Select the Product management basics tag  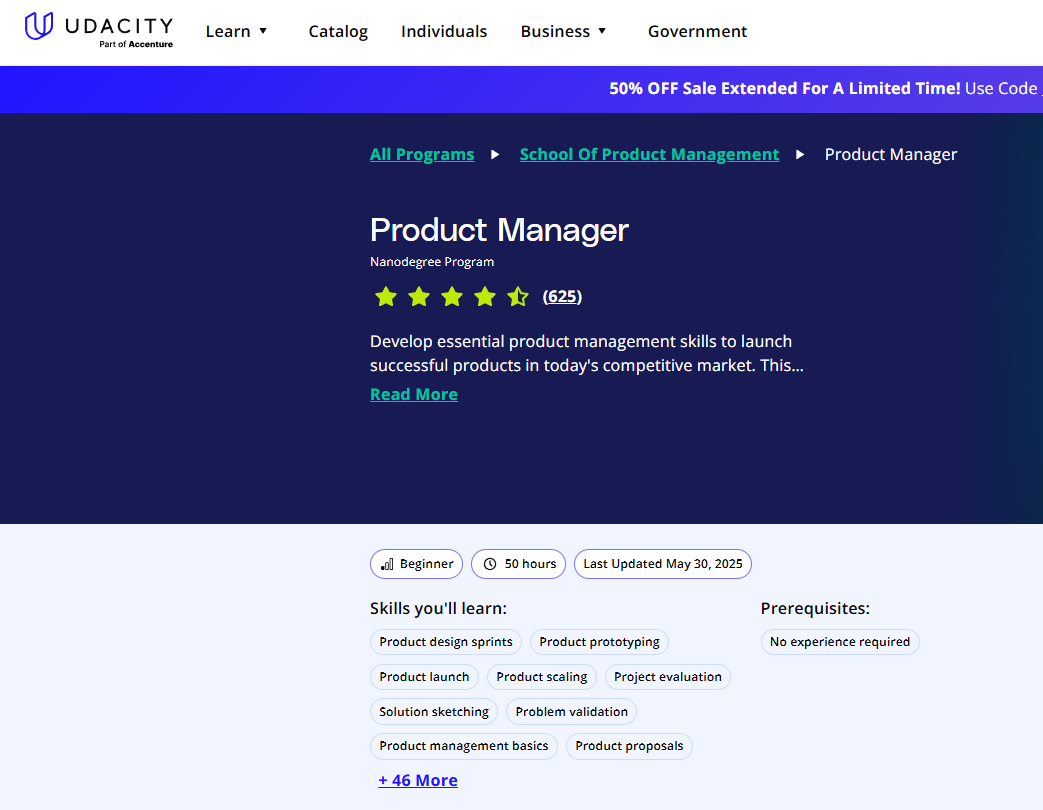pyautogui.click(x=464, y=746)
